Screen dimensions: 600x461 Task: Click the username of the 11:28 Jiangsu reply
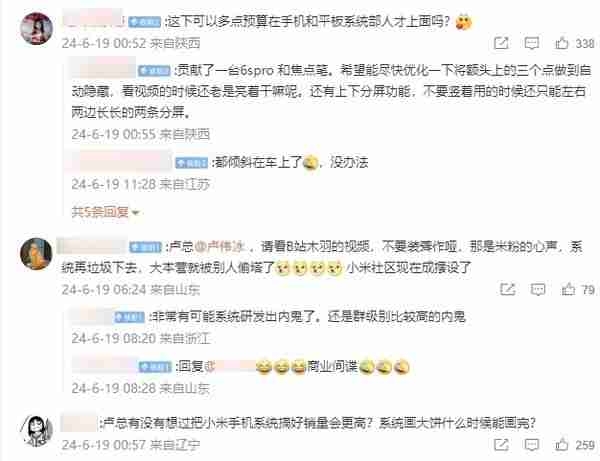[119, 160]
